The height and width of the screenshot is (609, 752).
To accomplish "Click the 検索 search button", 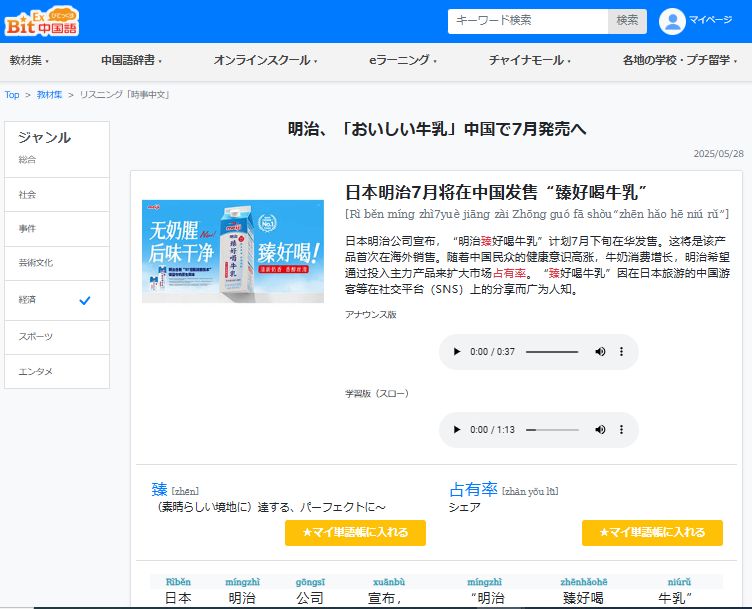I will tap(627, 22).
